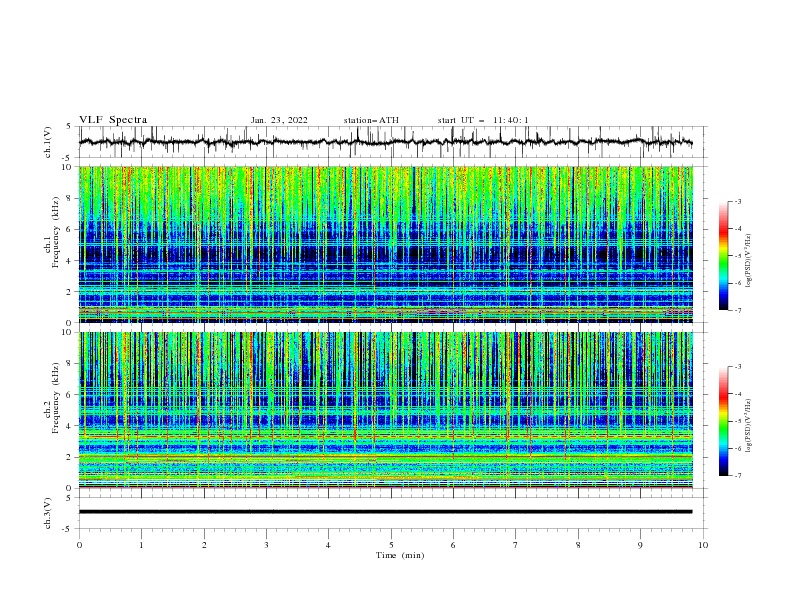
Task: Click the upper color bar's log(PSD) units label
Action: [749, 261]
